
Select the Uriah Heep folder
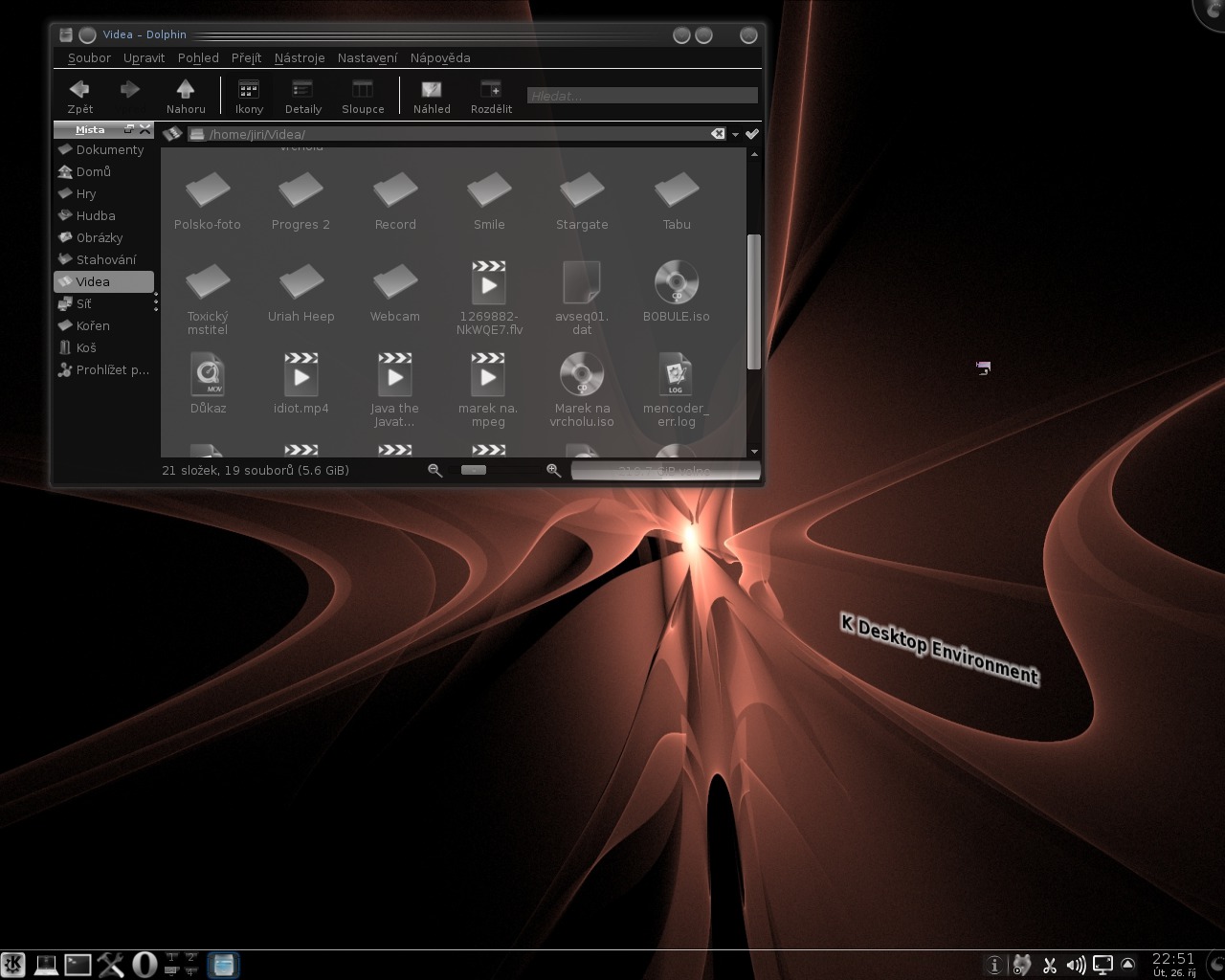point(301,293)
